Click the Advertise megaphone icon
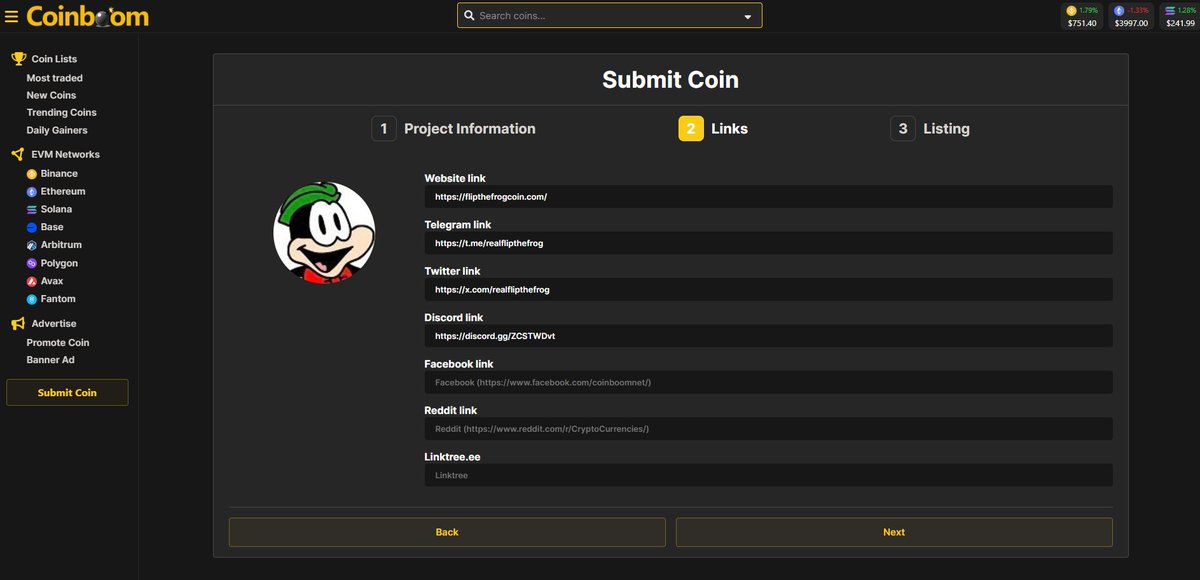 (x=17, y=324)
